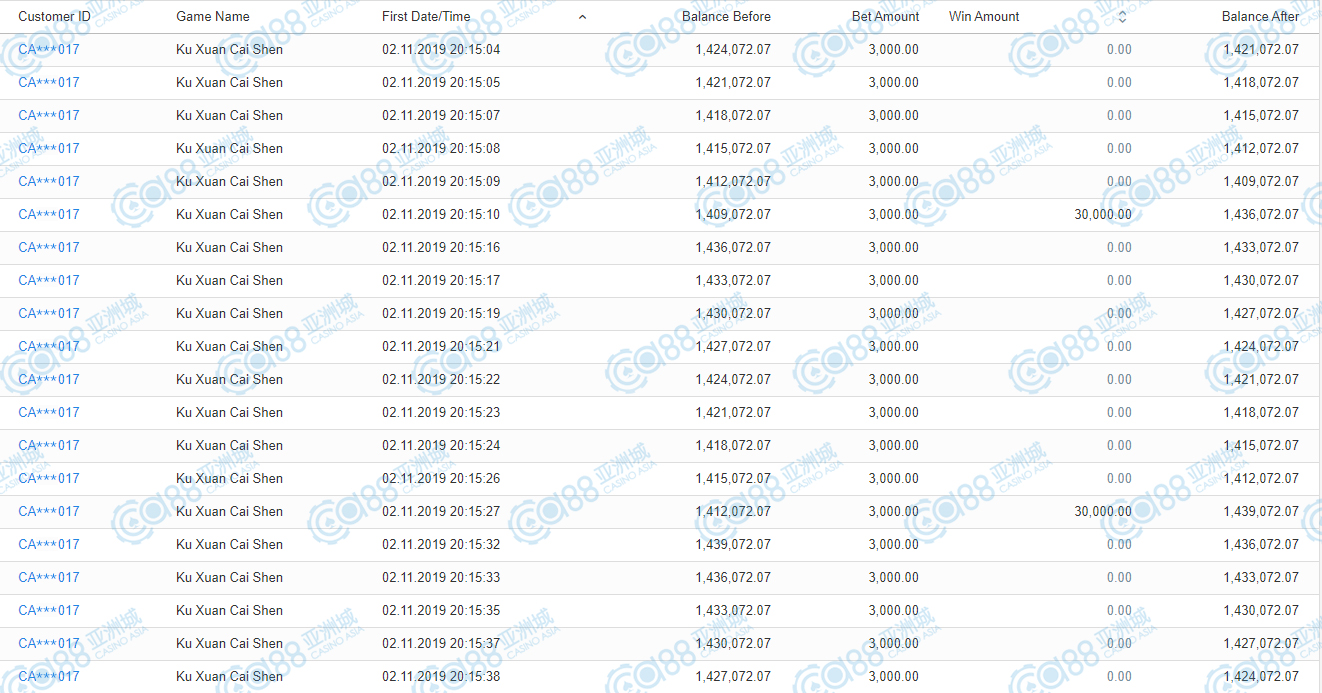Image resolution: width=1322 pixels, height=693 pixels.
Task: Open customer link in the 20:15:37 row
Action: coord(49,643)
